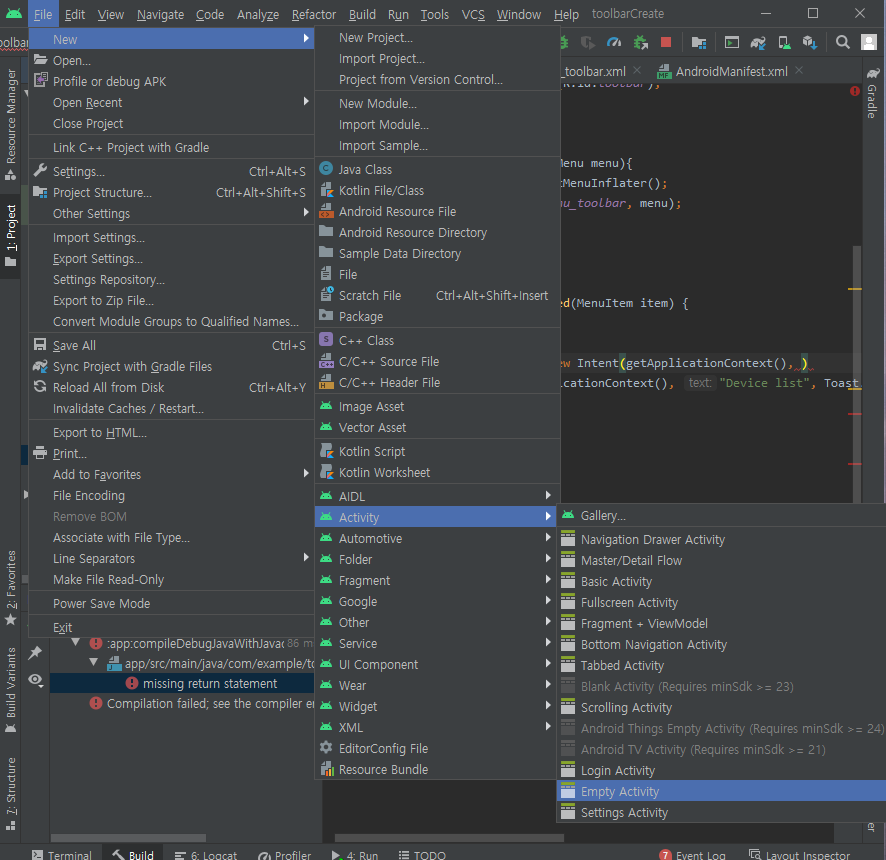Expand the Open Recent submenu
Viewport: 886px width, 860px height.
[171, 103]
